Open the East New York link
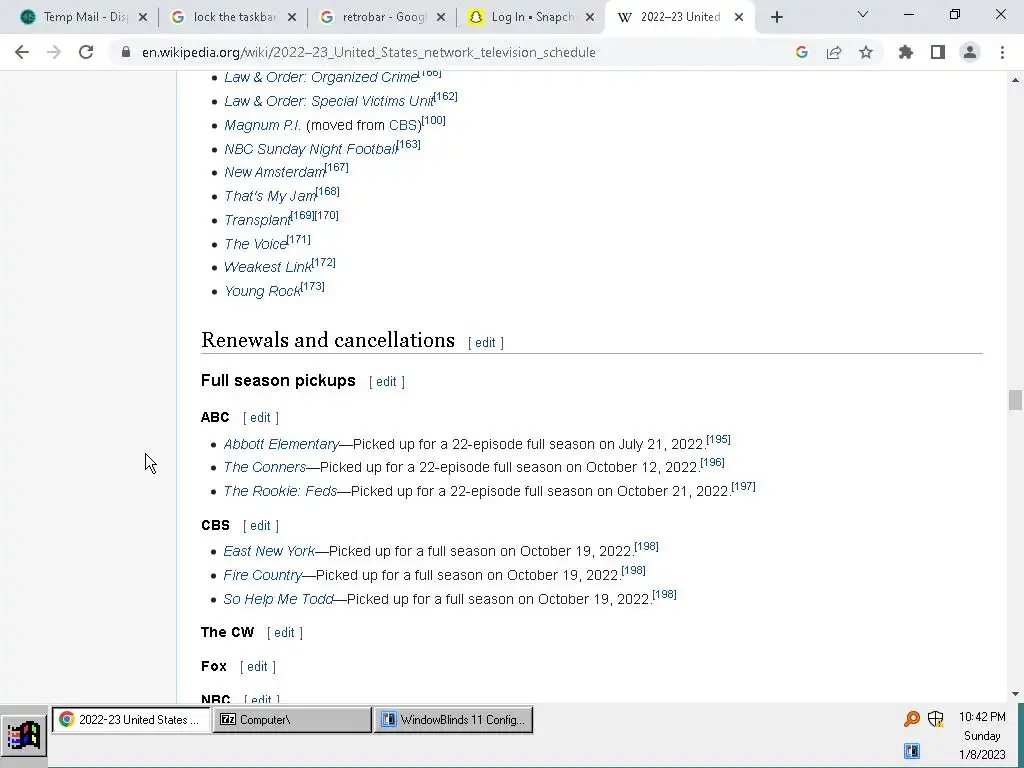The width and height of the screenshot is (1024, 768). [269, 552]
